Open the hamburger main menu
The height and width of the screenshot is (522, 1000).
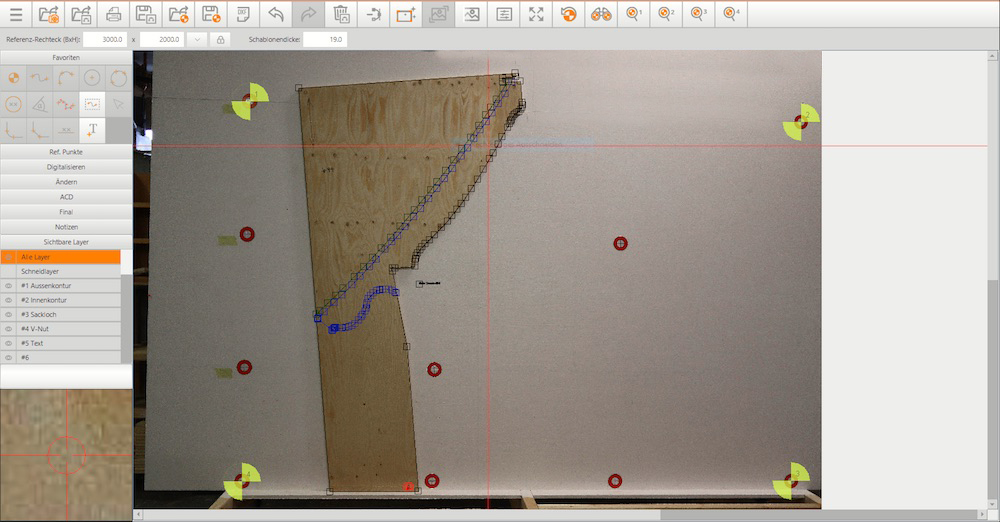(x=16, y=14)
